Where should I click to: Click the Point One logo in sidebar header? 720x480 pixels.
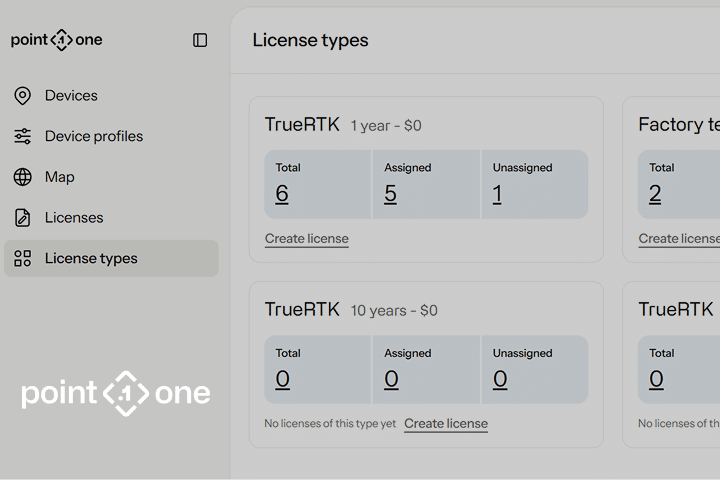[56, 40]
